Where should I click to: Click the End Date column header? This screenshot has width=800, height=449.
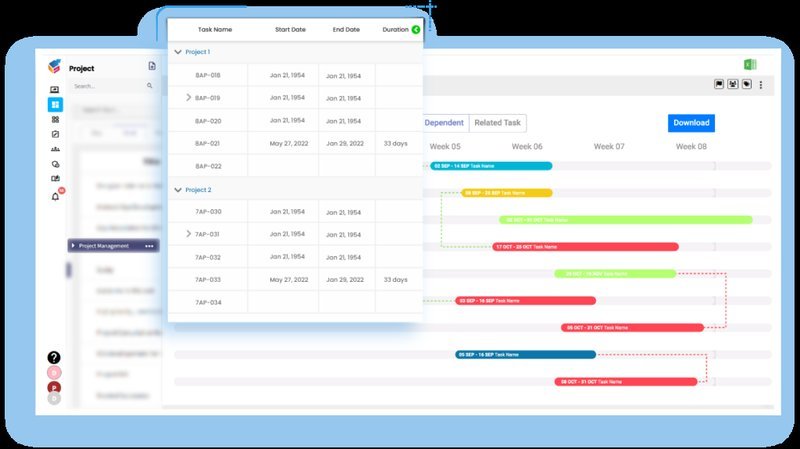(x=346, y=30)
